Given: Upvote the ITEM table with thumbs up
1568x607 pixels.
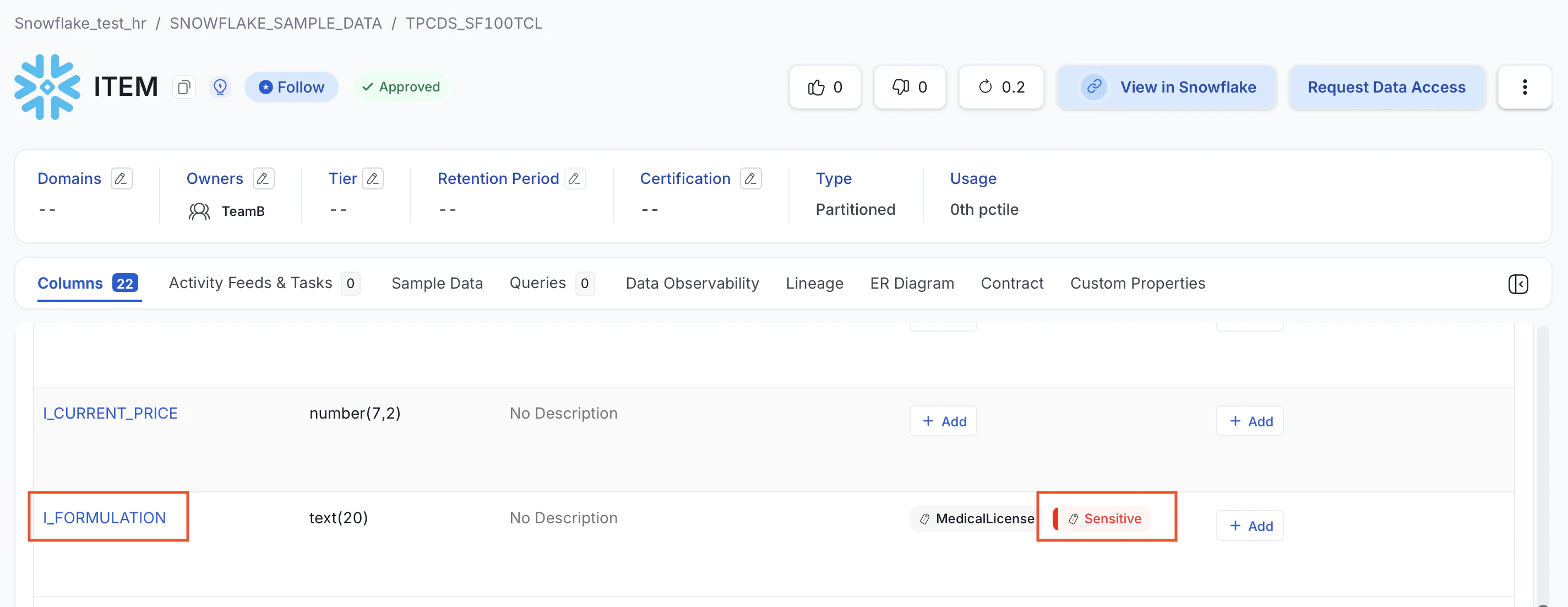Looking at the screenshot, I should pos(825,87).
